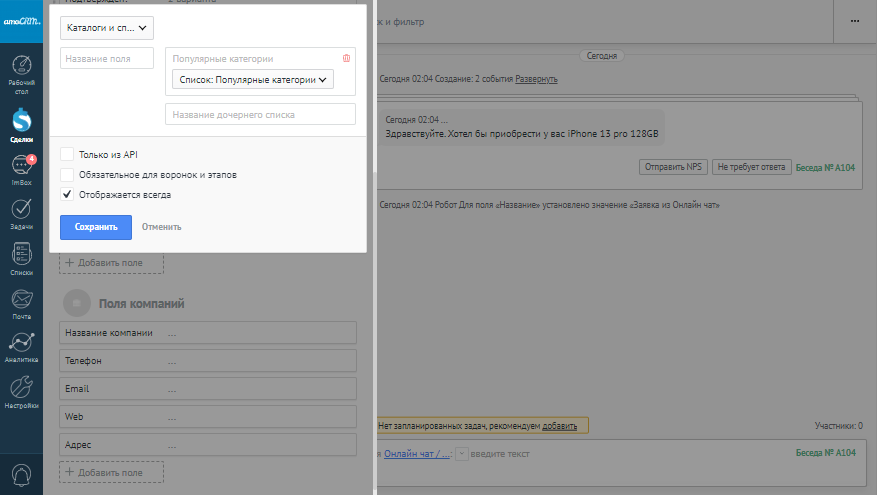Screen dimensions: 877x495
Task: Click Развернуть link to expand events
Action: 536,79
